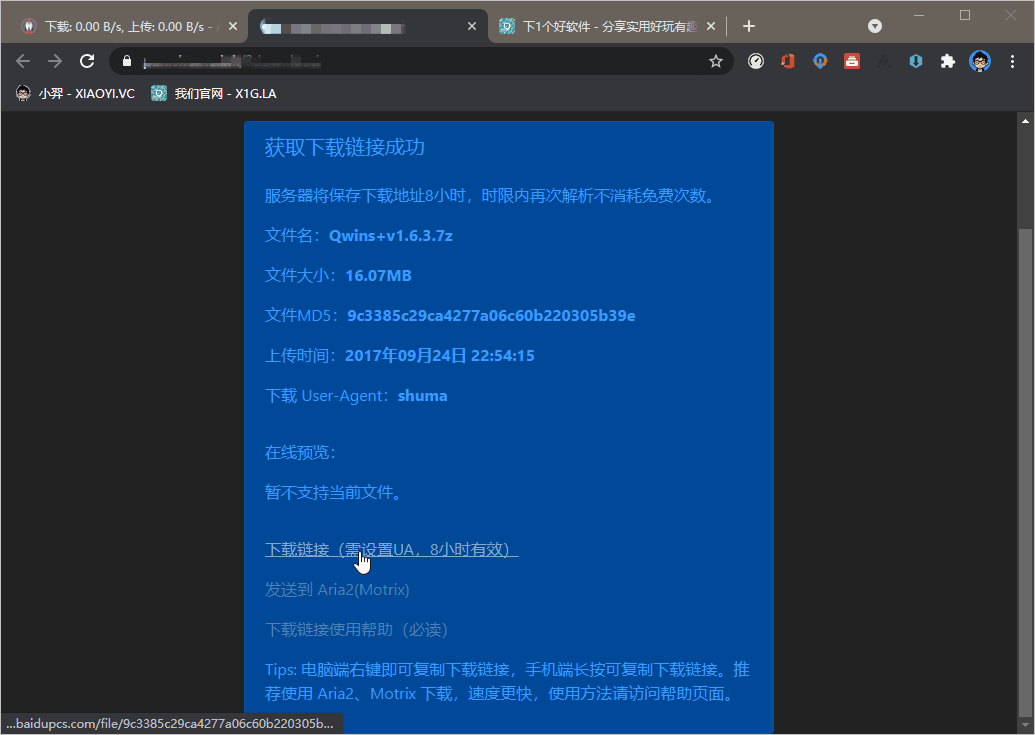Viewport: 1035px width, 735px height.
Task: Click the file name Qwins+v1.6.3.7z
Action: [391, 236]
